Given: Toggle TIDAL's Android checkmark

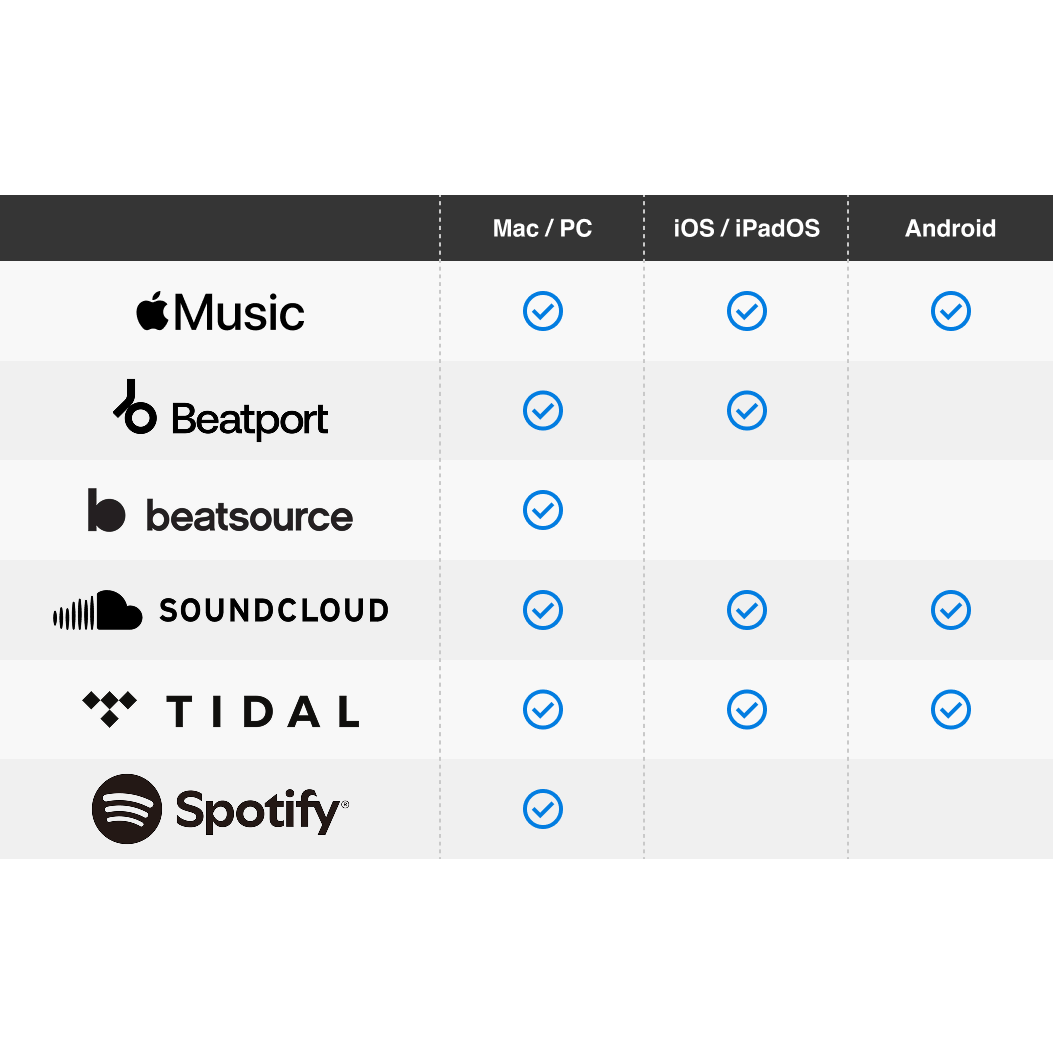Looking at the screenshot, I should coord(951,710).
